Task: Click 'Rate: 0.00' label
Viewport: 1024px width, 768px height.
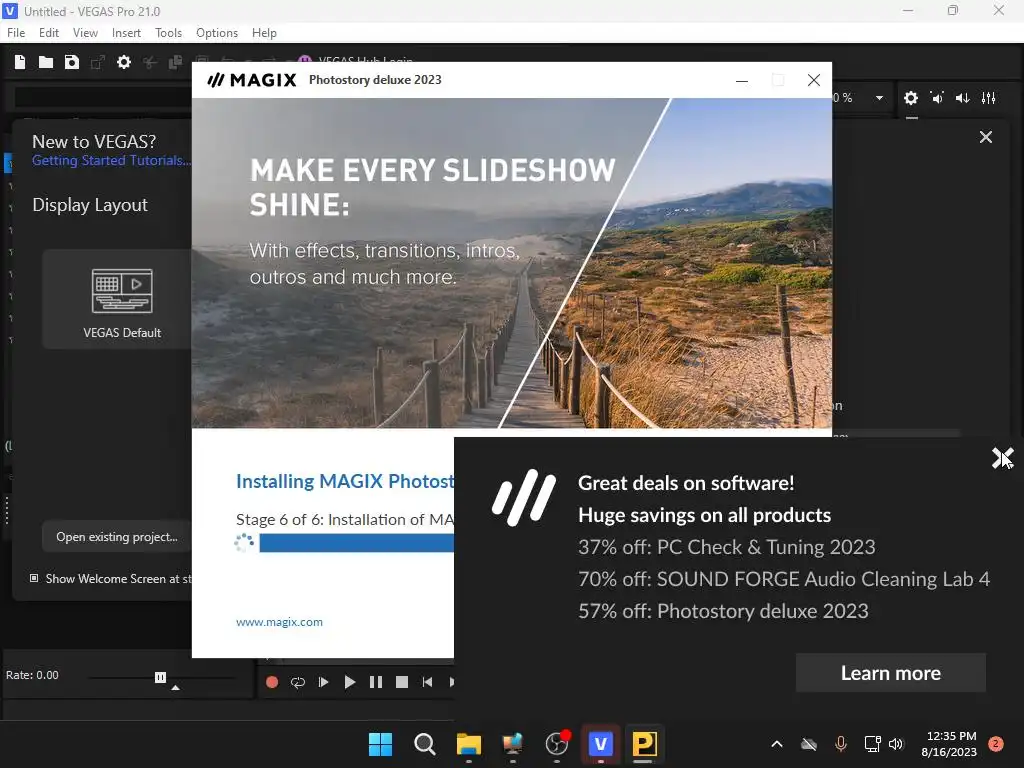Action: [x=32, y=675]
